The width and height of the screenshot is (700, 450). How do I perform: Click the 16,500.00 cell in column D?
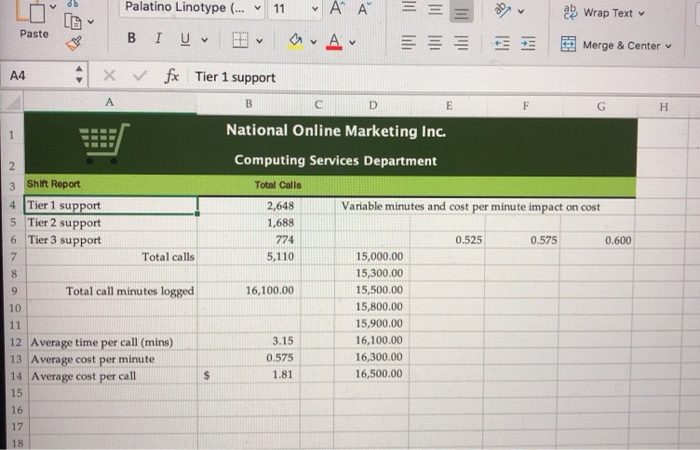pos(371,374)
